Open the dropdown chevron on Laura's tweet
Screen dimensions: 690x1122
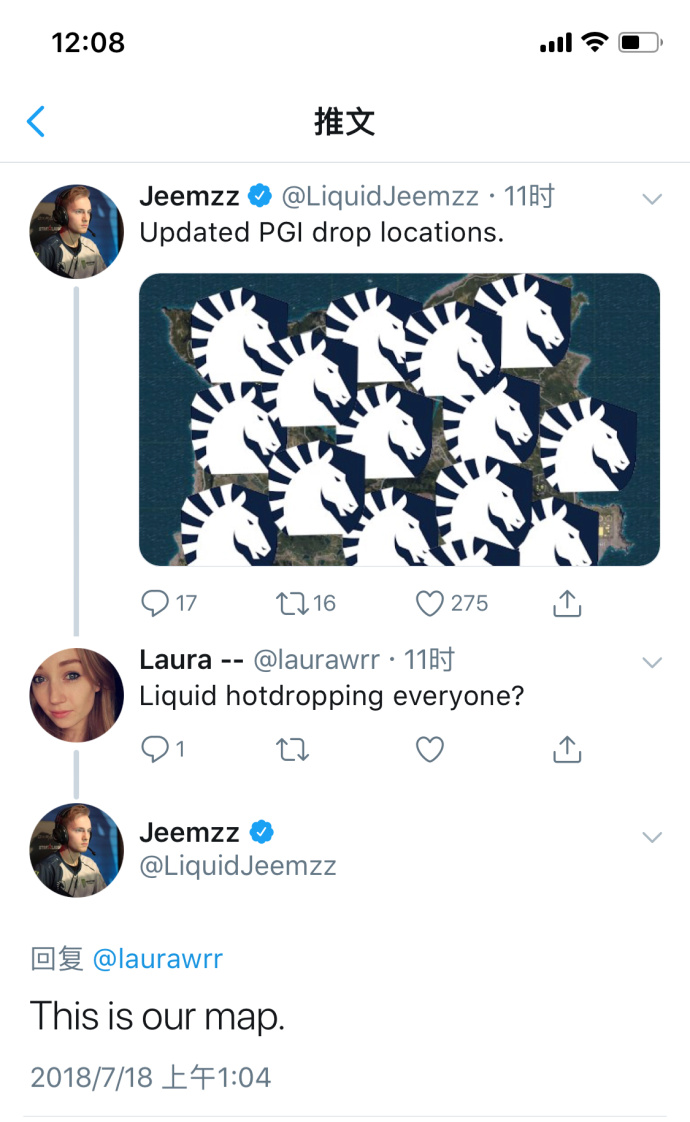(x=652, y=662)
